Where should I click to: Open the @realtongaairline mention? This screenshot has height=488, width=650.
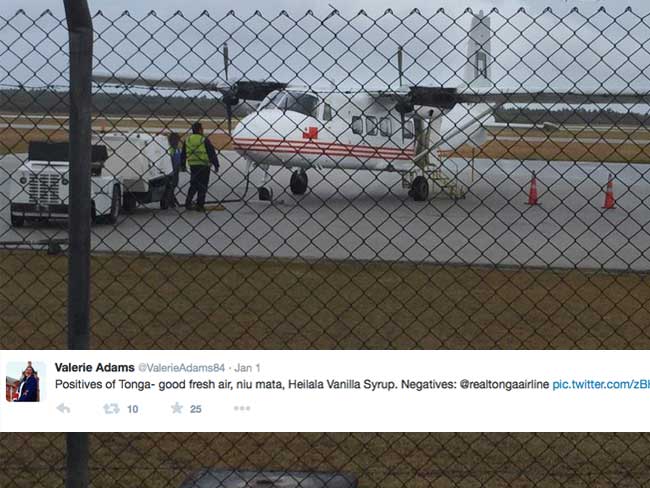(504, 385)
